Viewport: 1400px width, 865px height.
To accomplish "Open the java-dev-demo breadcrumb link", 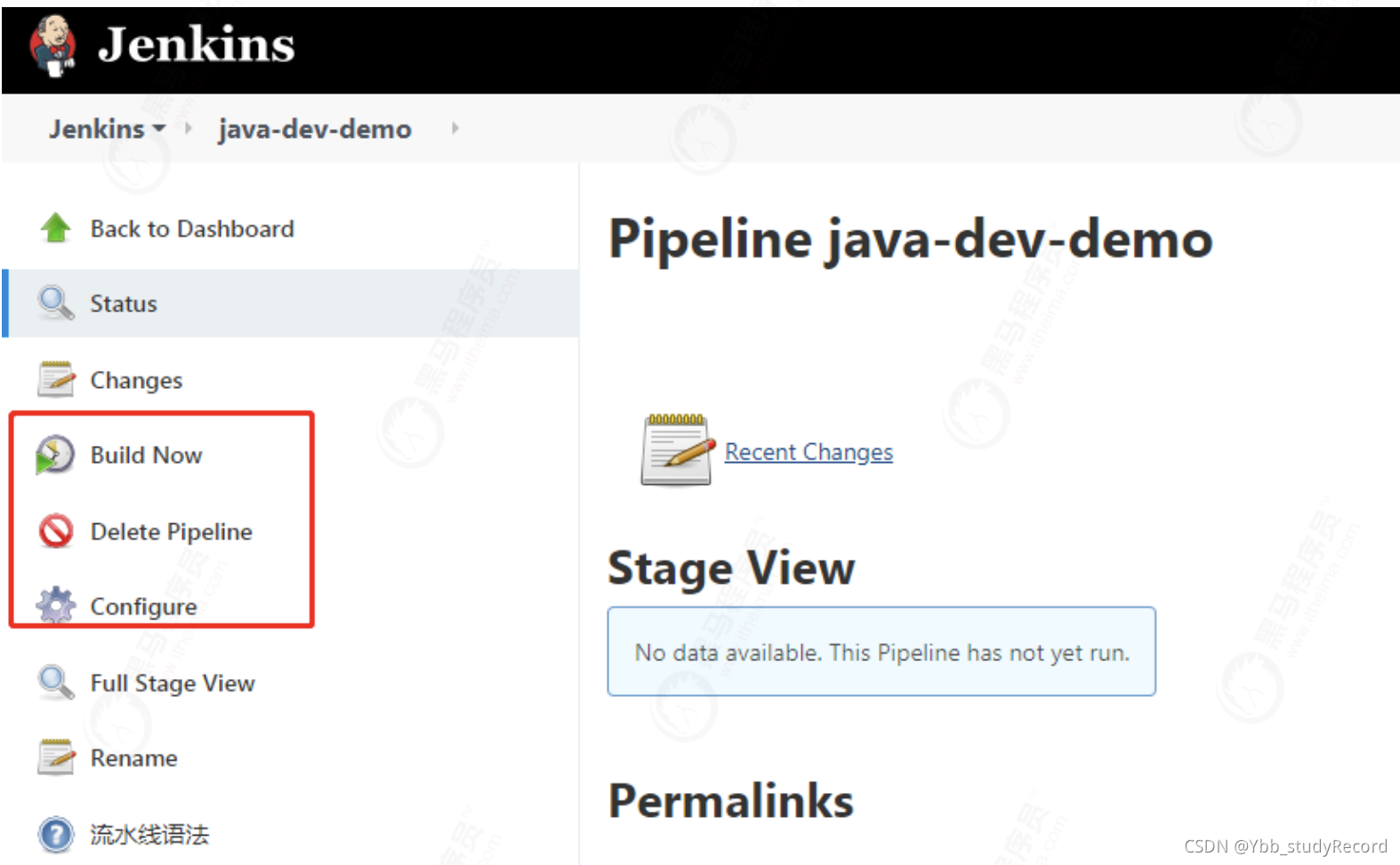I will [315, 129].
